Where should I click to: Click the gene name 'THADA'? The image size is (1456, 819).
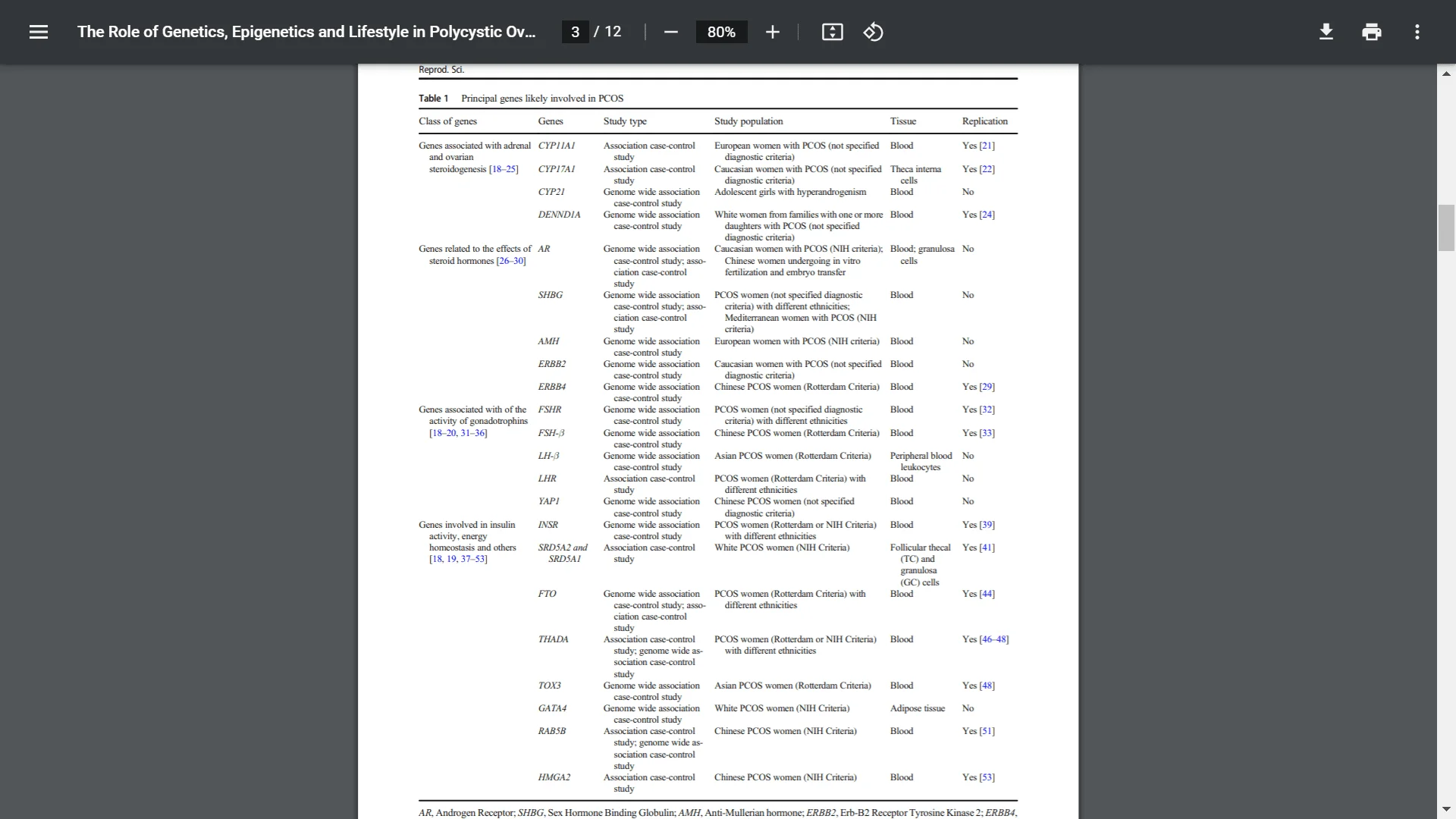tap(553, 639)
